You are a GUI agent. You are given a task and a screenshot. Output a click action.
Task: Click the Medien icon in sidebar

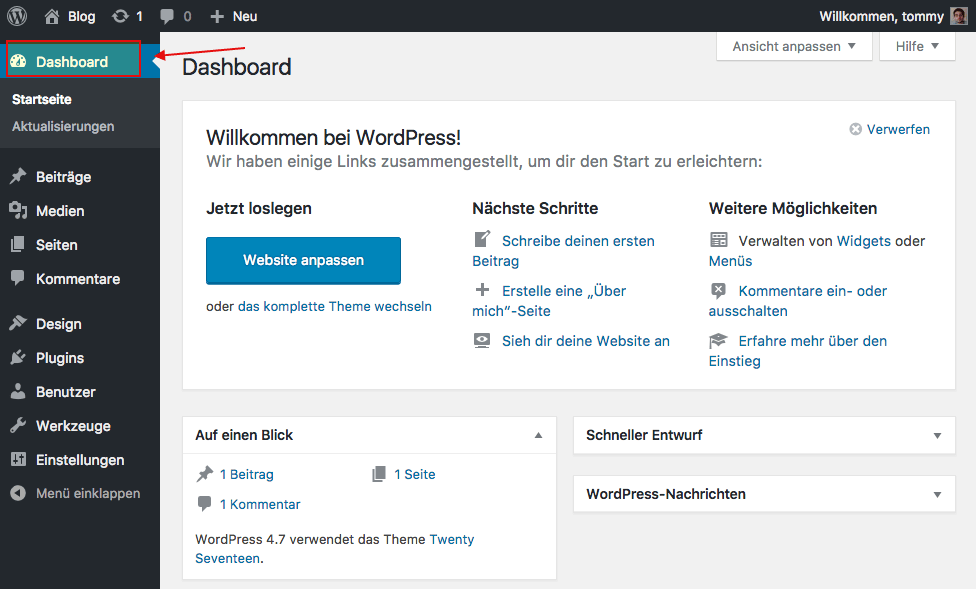pyautogui.click(x=18, y=211)
